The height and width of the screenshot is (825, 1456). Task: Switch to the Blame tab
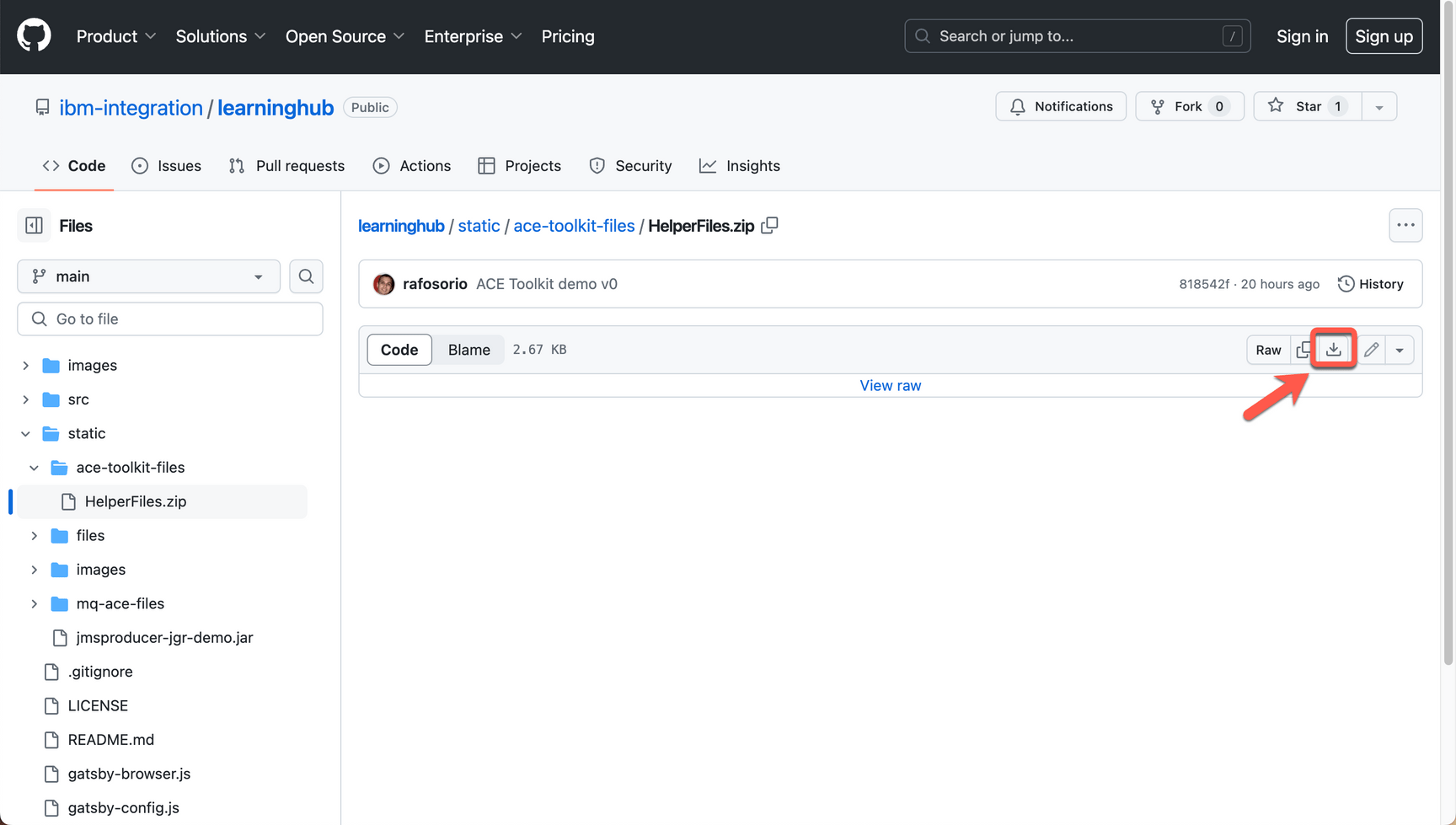(468, 349)
